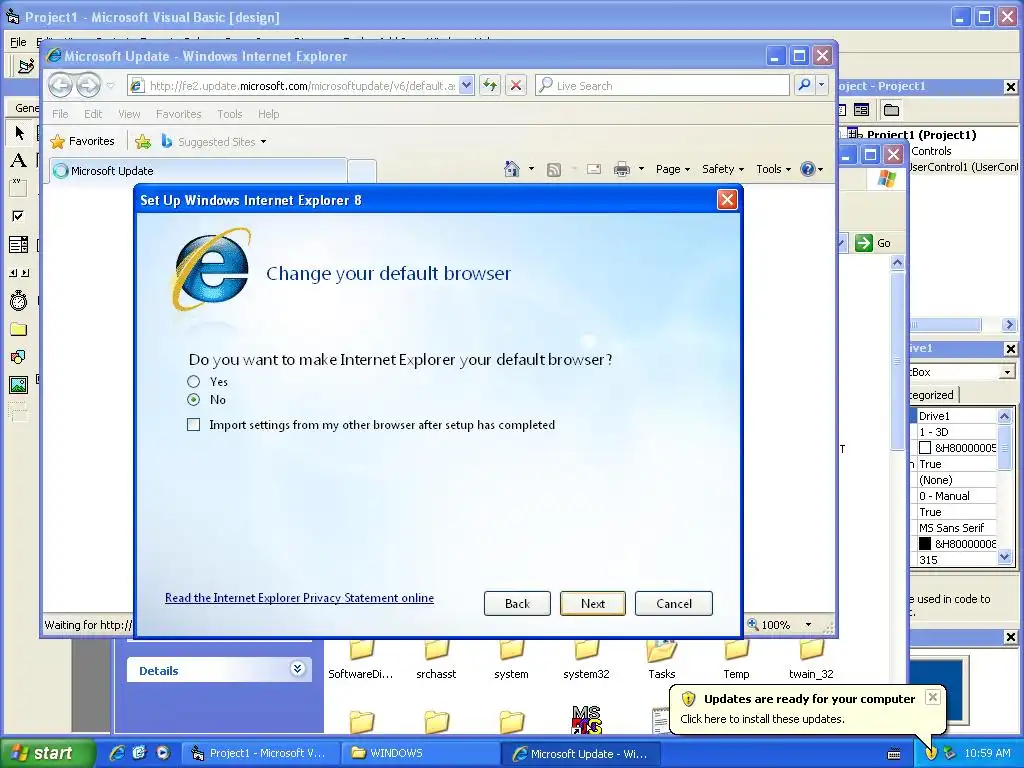Open the IE File menu

coord(60,114)
